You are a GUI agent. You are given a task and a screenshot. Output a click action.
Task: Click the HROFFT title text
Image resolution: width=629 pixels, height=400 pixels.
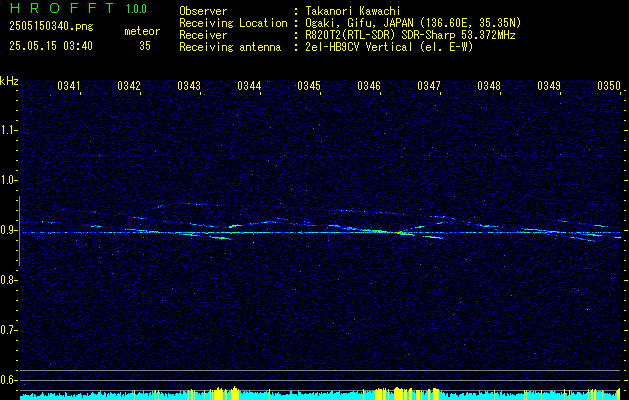pyautogui.click(x=62, y=8)
